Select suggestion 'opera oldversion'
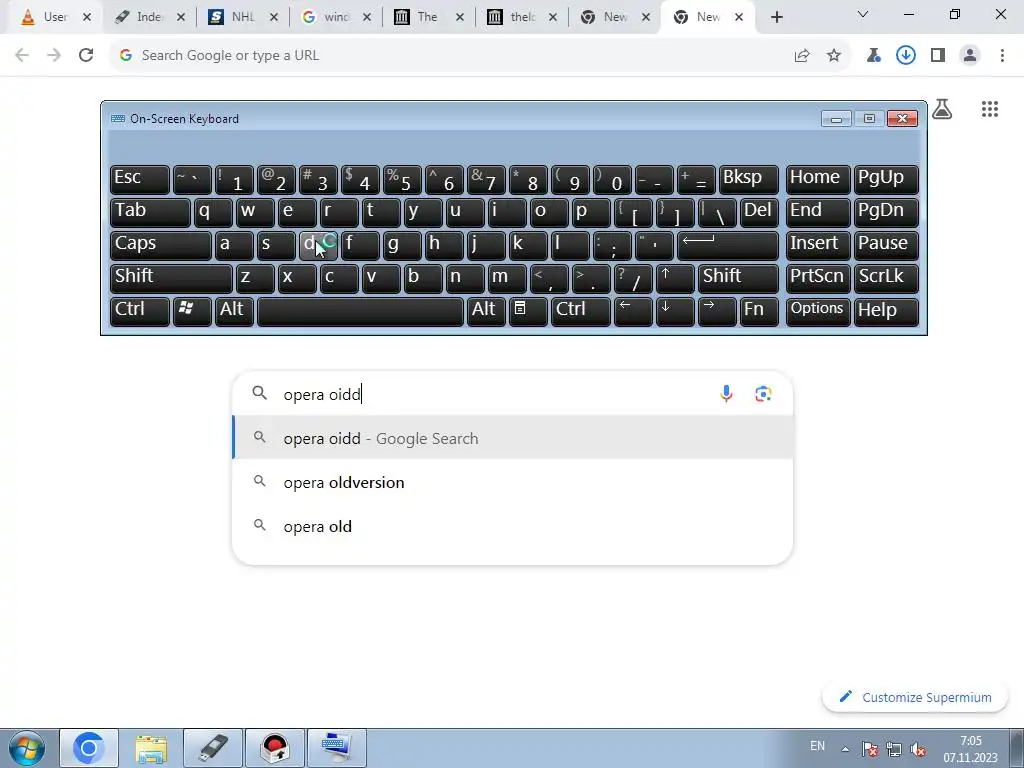The image size is (1024, 768). (513, 483)
